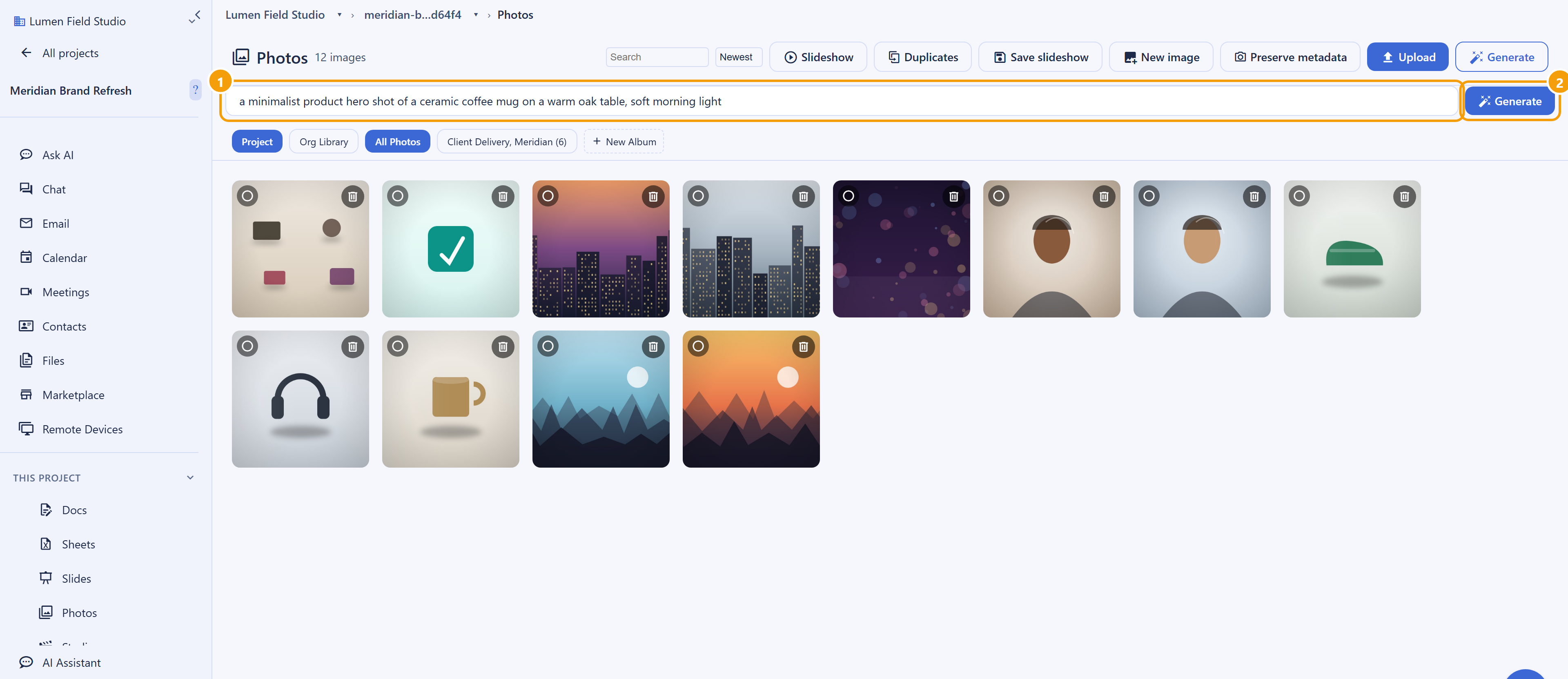Expand the Lumen Field Studio workspace switcher

tap(192, 22)
